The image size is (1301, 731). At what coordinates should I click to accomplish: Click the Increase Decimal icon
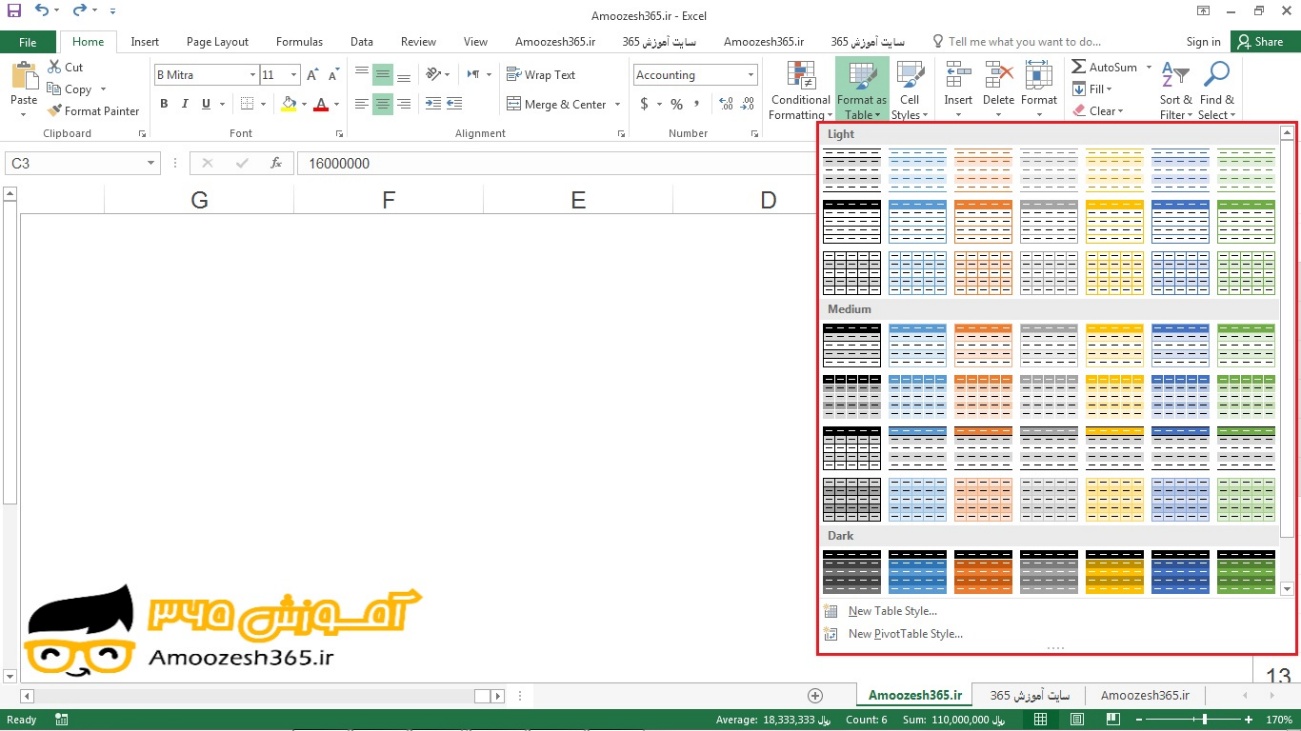click(x=726, y=104)
